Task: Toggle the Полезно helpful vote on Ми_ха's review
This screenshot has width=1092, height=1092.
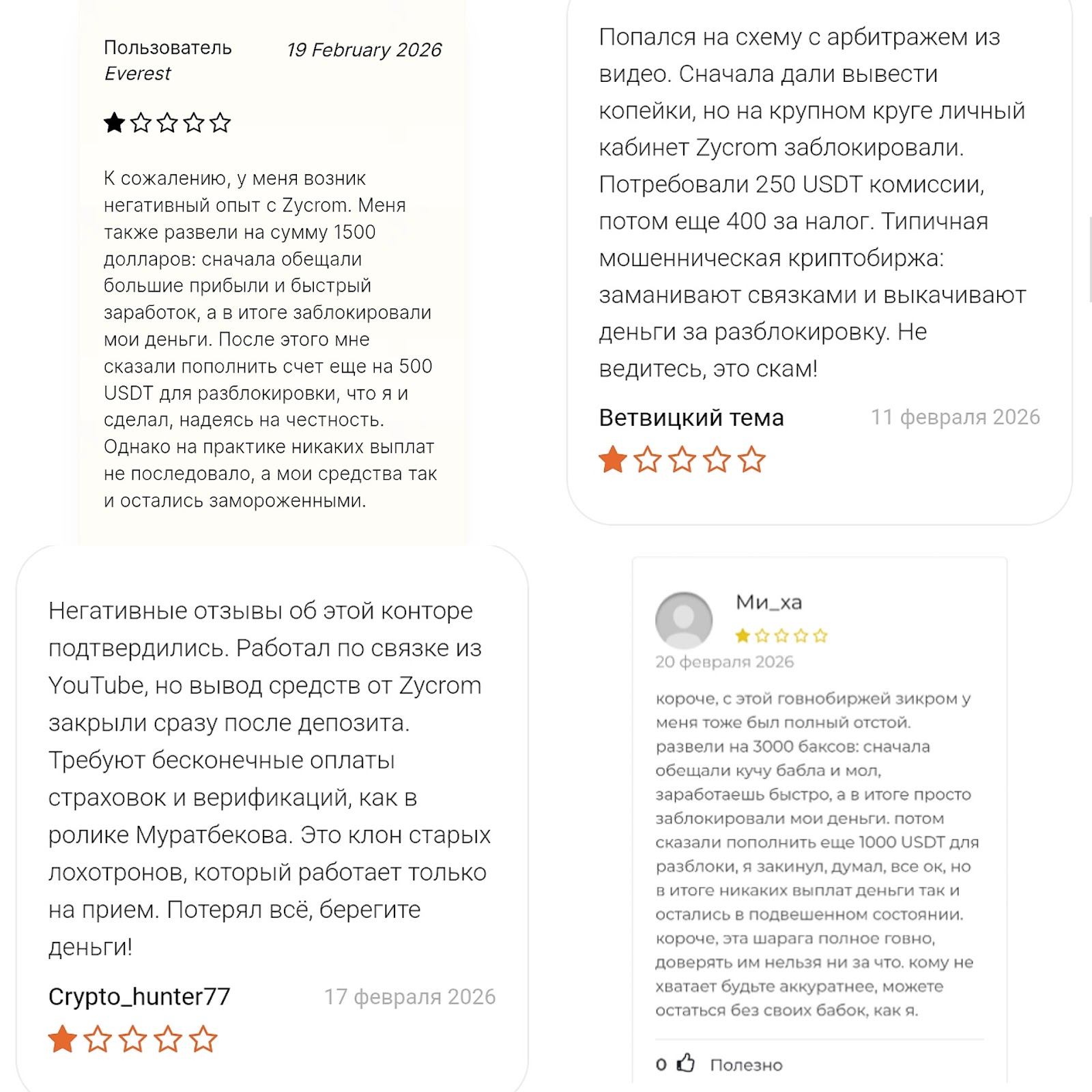Action: tap(746, 1063)
